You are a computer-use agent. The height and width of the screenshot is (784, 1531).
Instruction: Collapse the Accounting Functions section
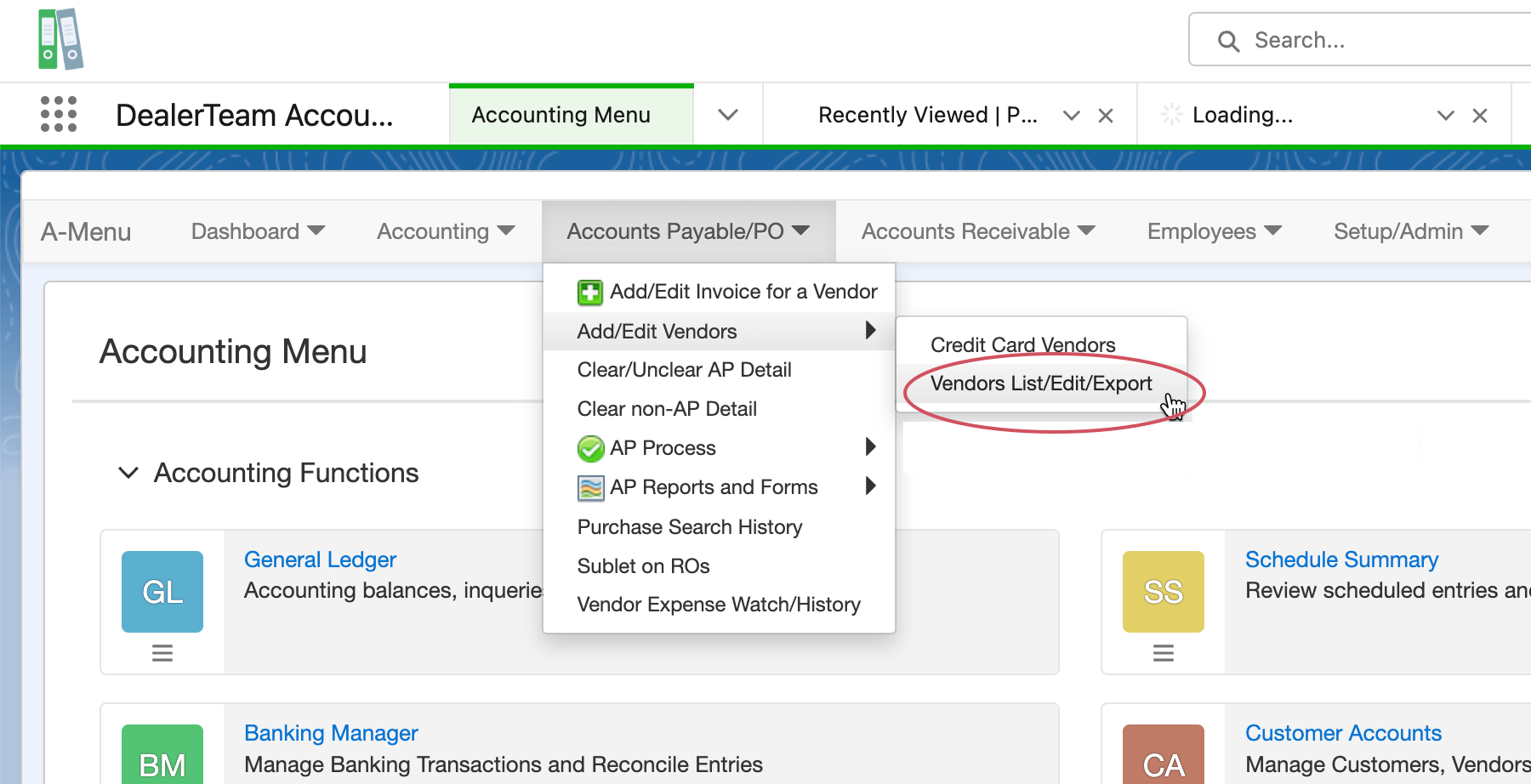coord(128,473)
